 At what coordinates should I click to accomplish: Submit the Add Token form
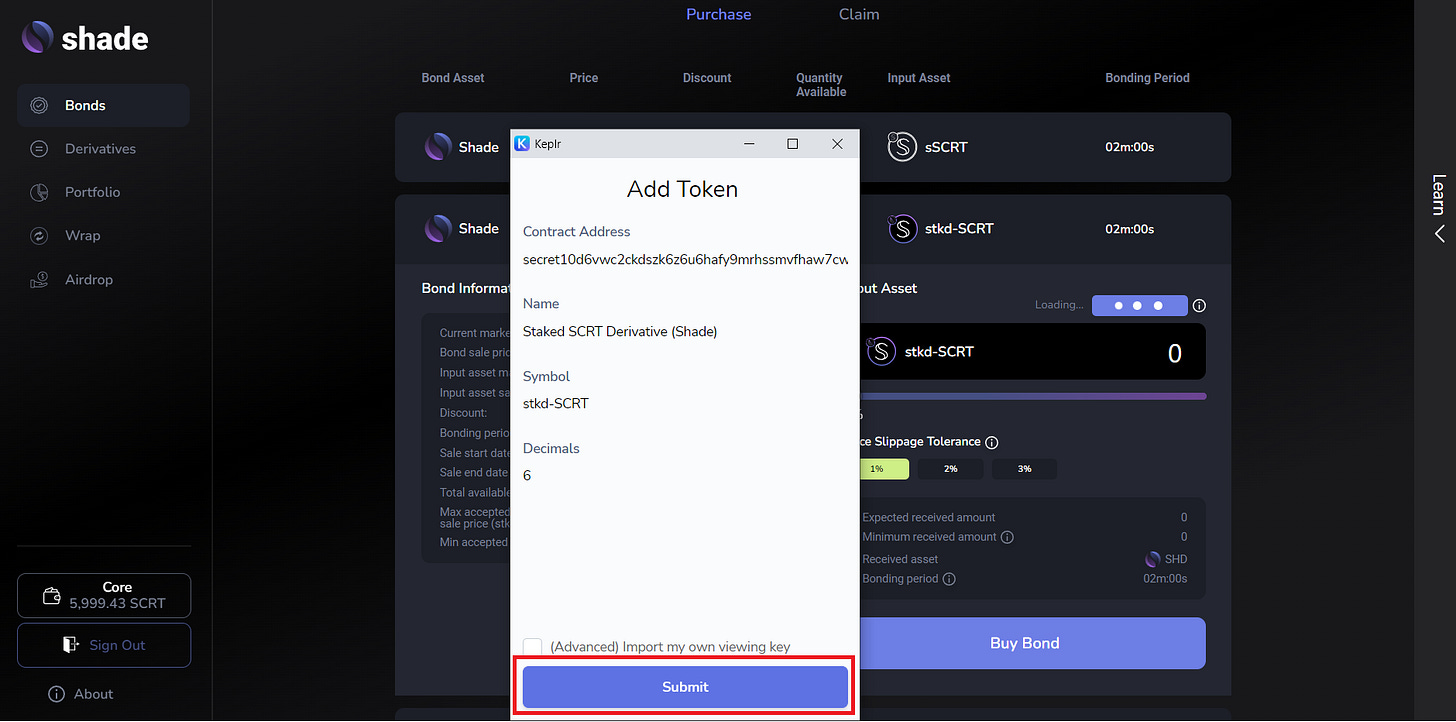point(685,687)
